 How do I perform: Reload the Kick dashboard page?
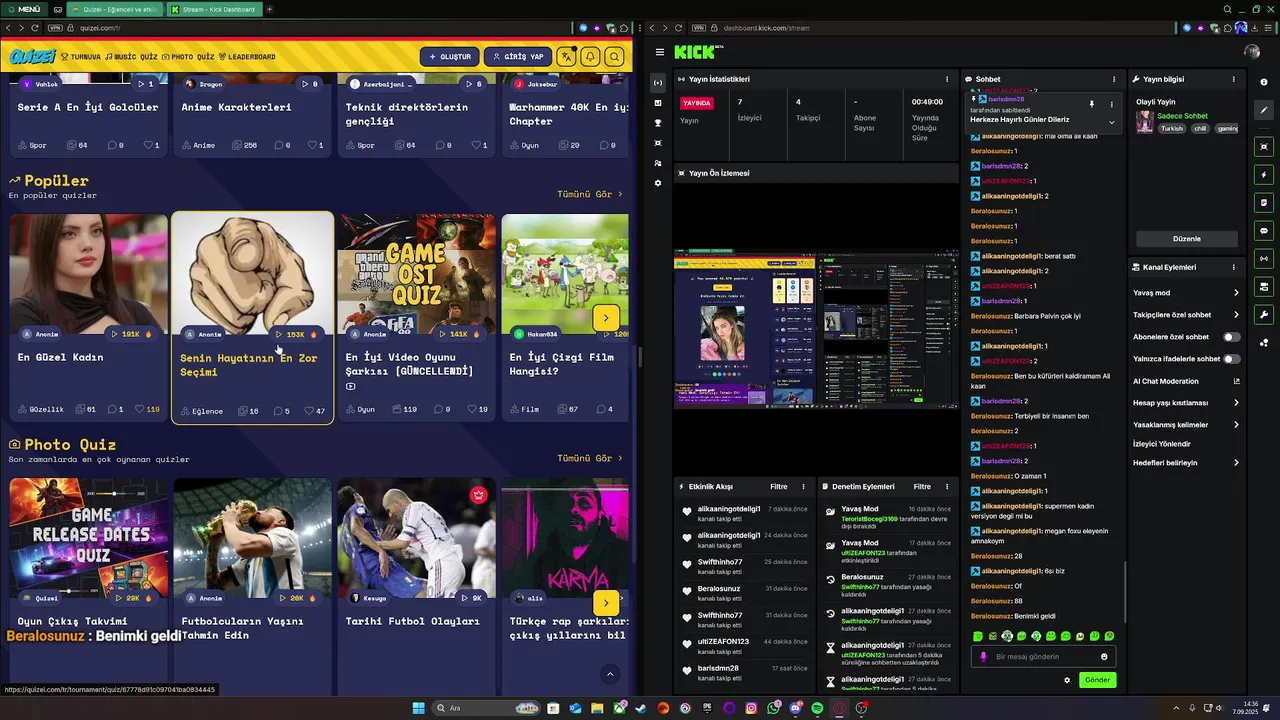[x=679, y=28]
